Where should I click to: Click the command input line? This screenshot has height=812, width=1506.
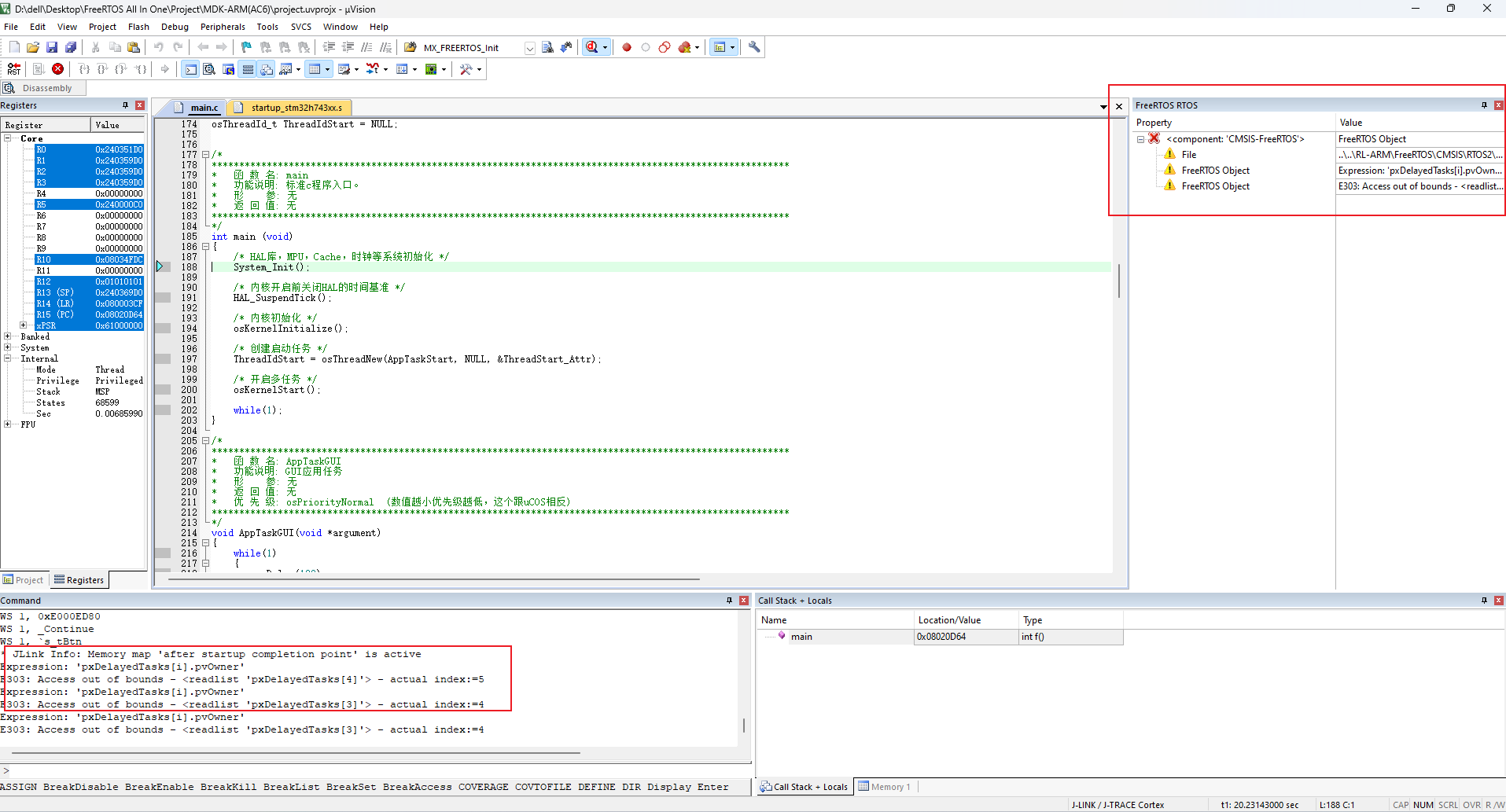coord(376,771)
